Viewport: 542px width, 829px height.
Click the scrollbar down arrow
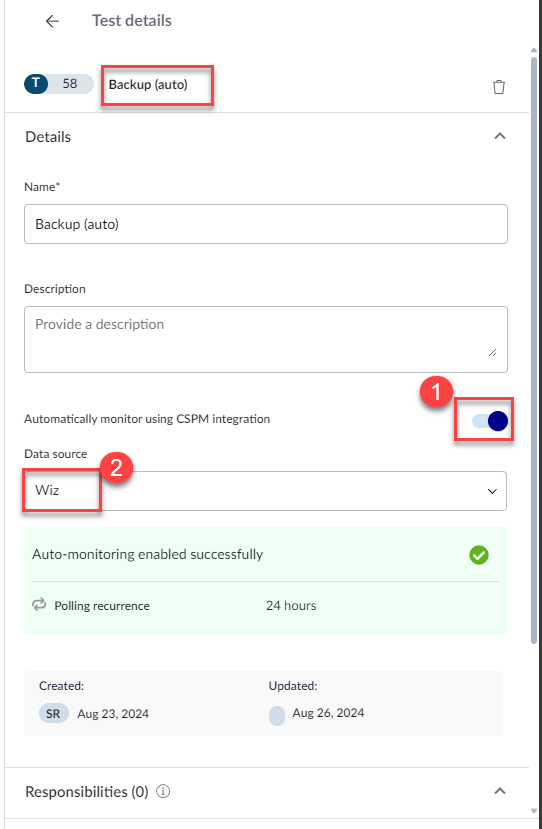click(534, 810)
